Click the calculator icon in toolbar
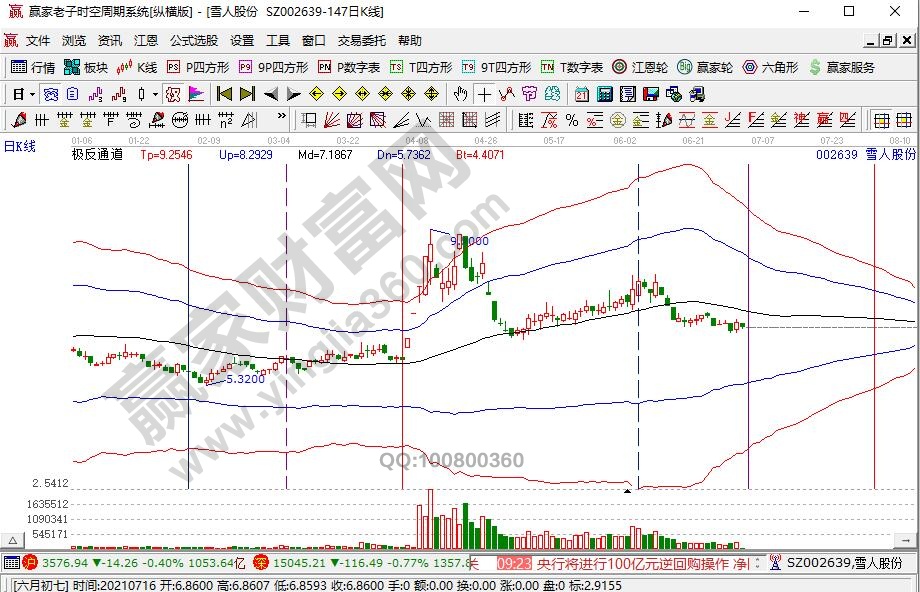920x592 pixels. click(x=604, y=94)
